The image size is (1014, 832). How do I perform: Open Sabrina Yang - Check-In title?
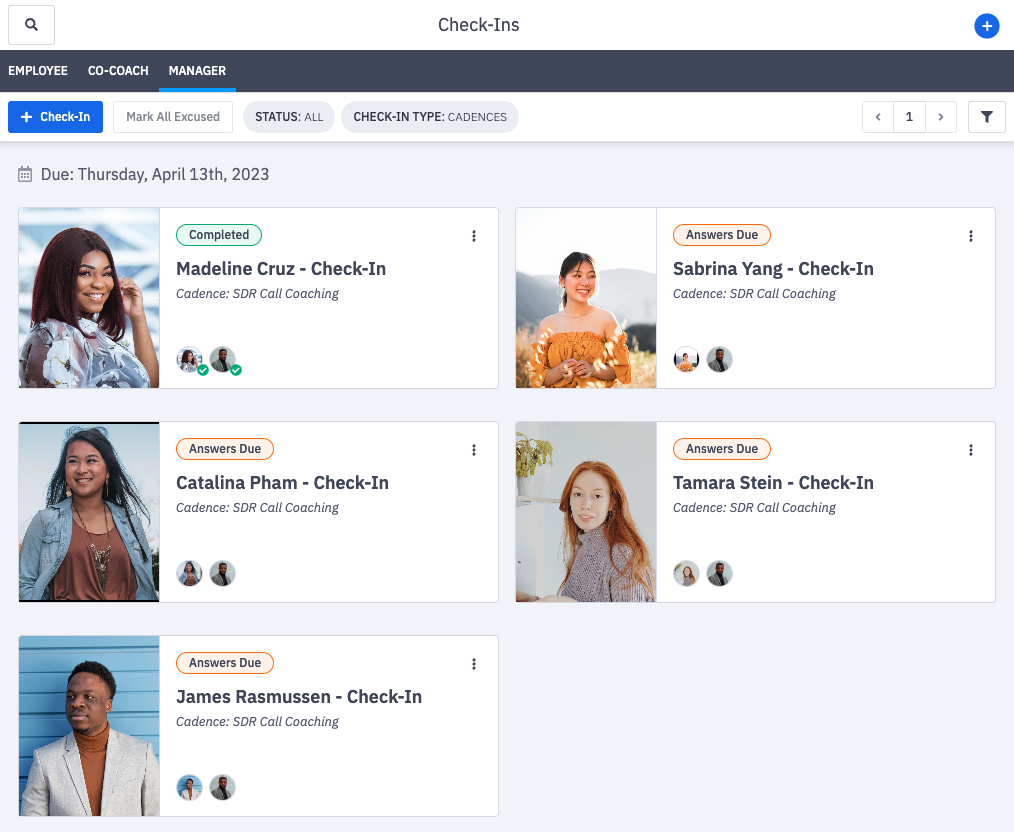pyautogui.click(x=773, y=269)
